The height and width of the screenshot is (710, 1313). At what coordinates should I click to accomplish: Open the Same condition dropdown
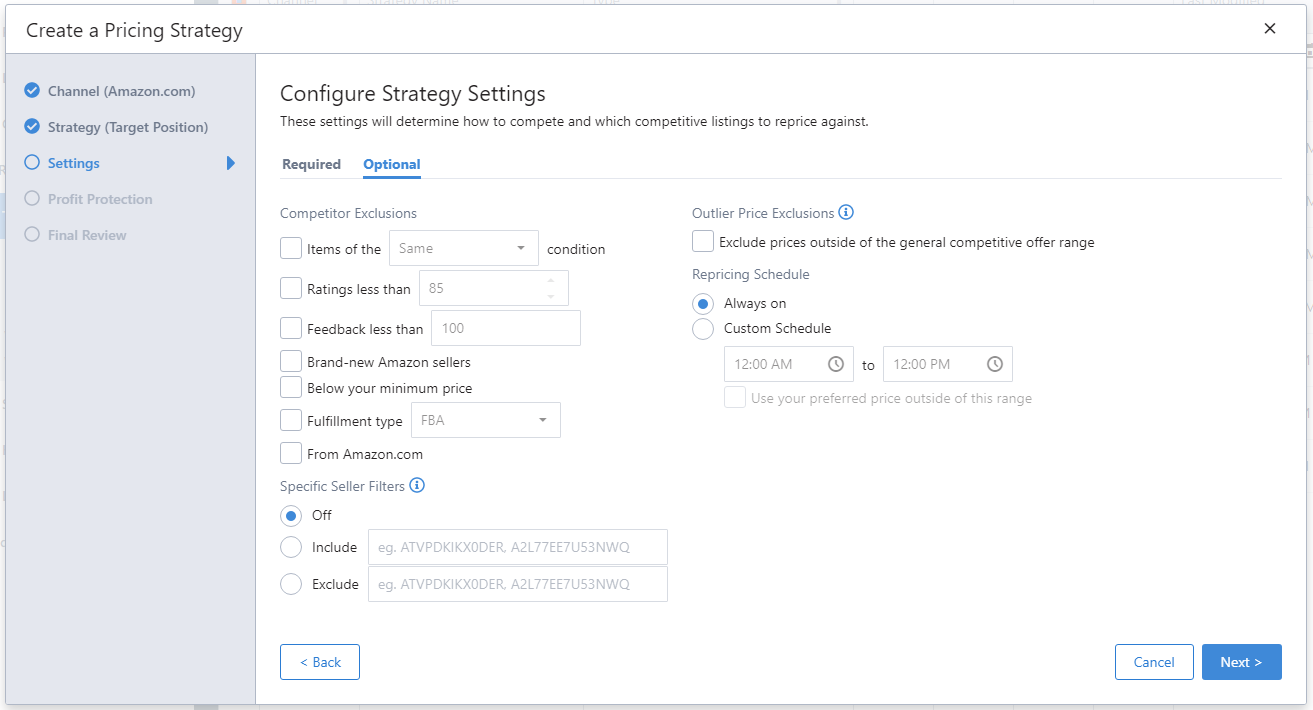click(x=463, y=249)
